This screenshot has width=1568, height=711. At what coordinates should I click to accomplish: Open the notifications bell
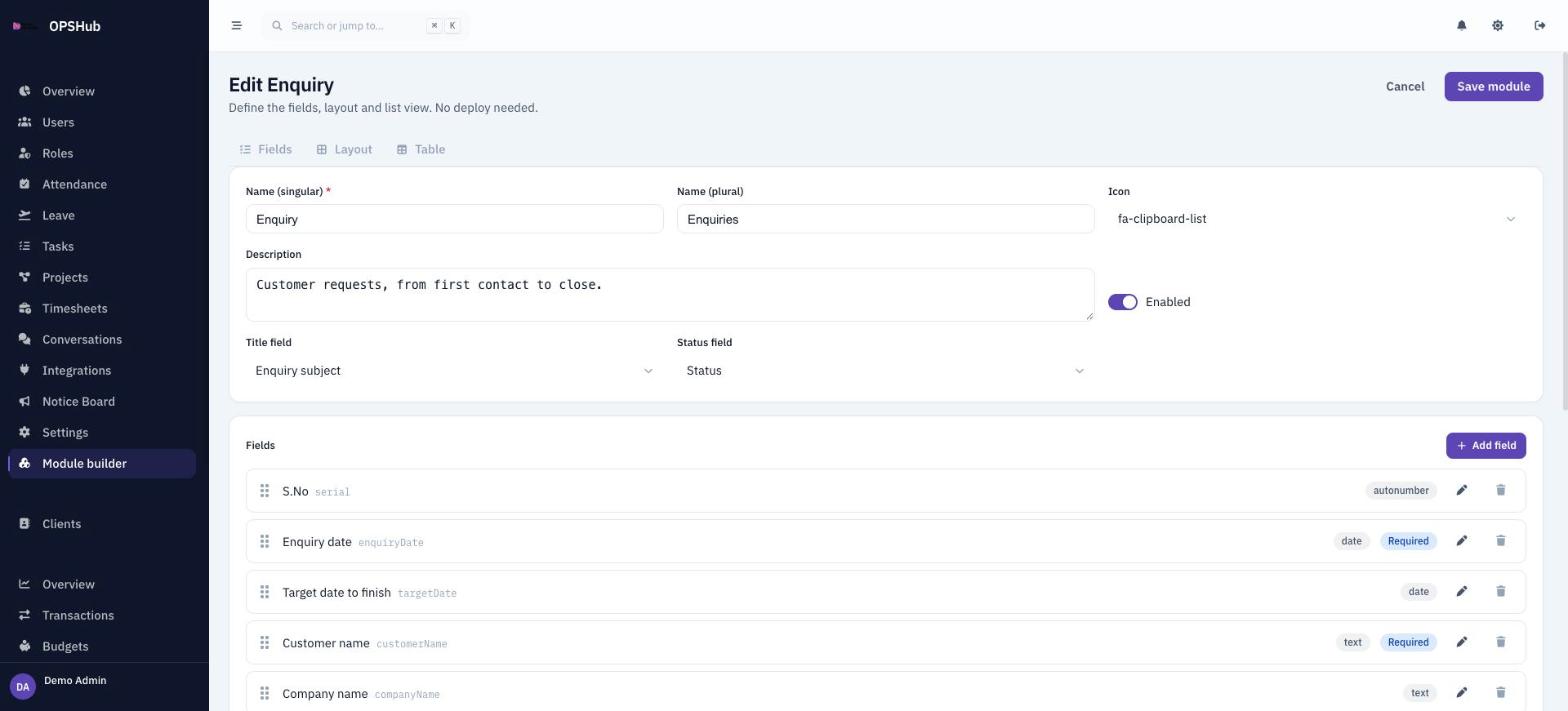[1461, 26]
